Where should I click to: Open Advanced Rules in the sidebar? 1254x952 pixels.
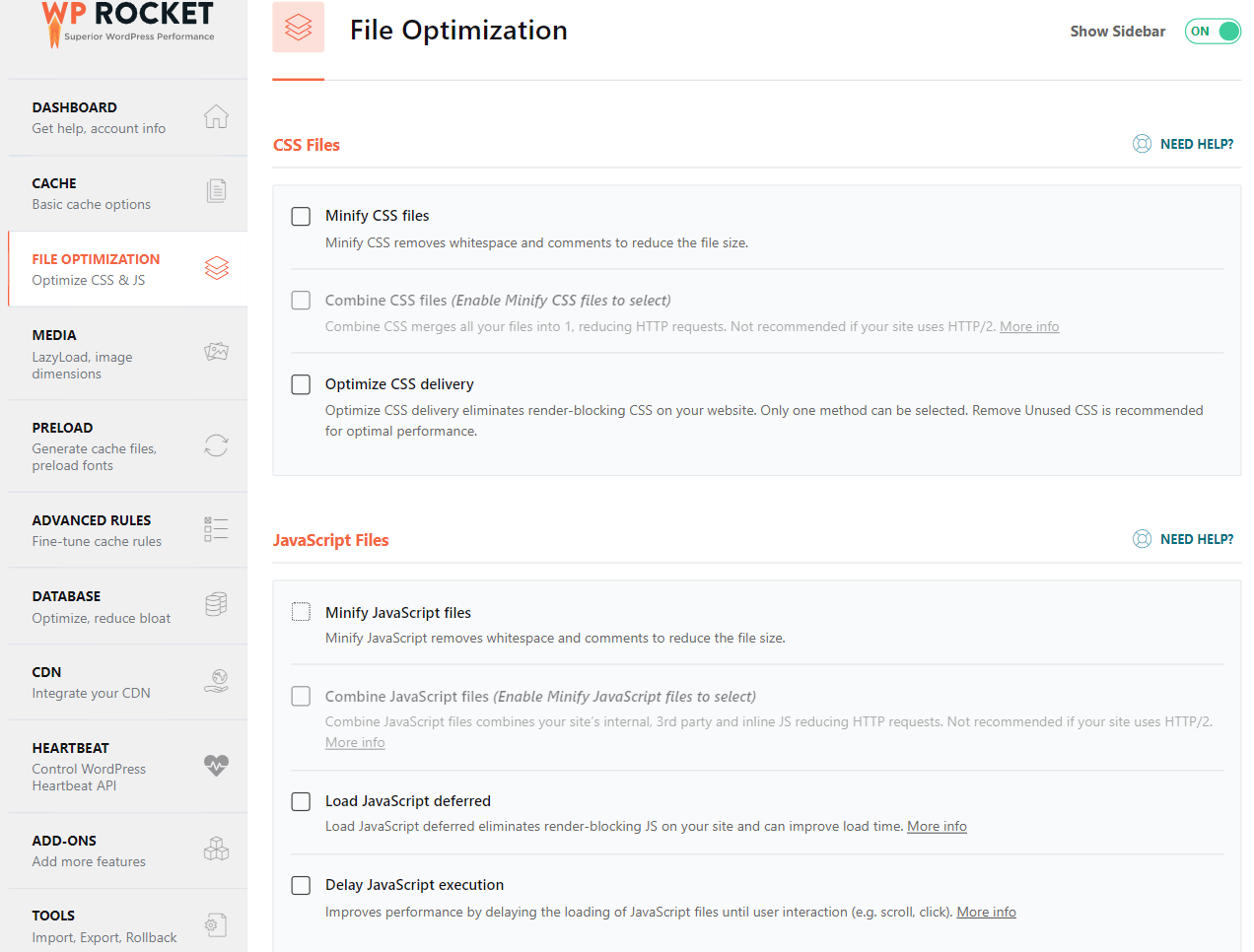coord(127,530)
